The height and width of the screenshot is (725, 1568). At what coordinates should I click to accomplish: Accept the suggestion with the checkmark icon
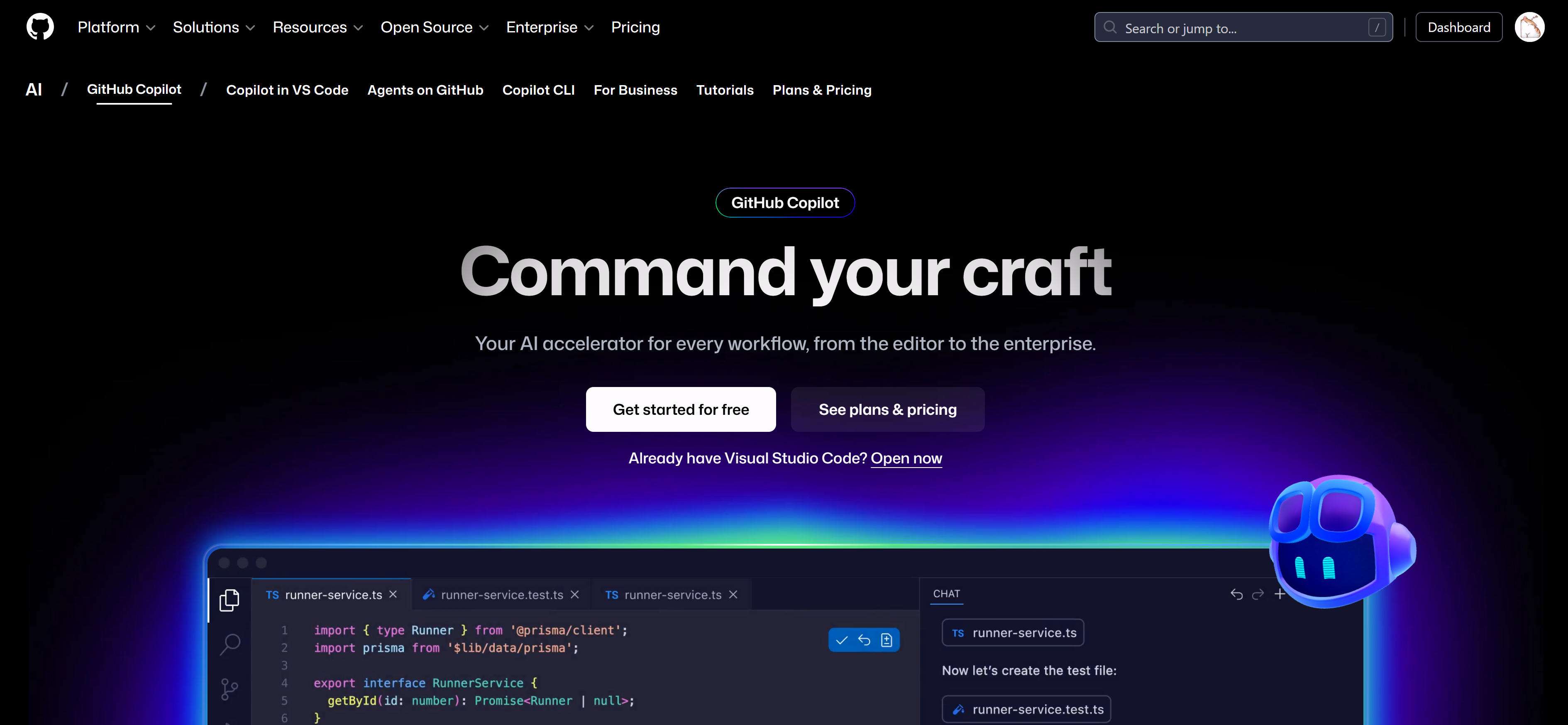click(x=843, y=640)
